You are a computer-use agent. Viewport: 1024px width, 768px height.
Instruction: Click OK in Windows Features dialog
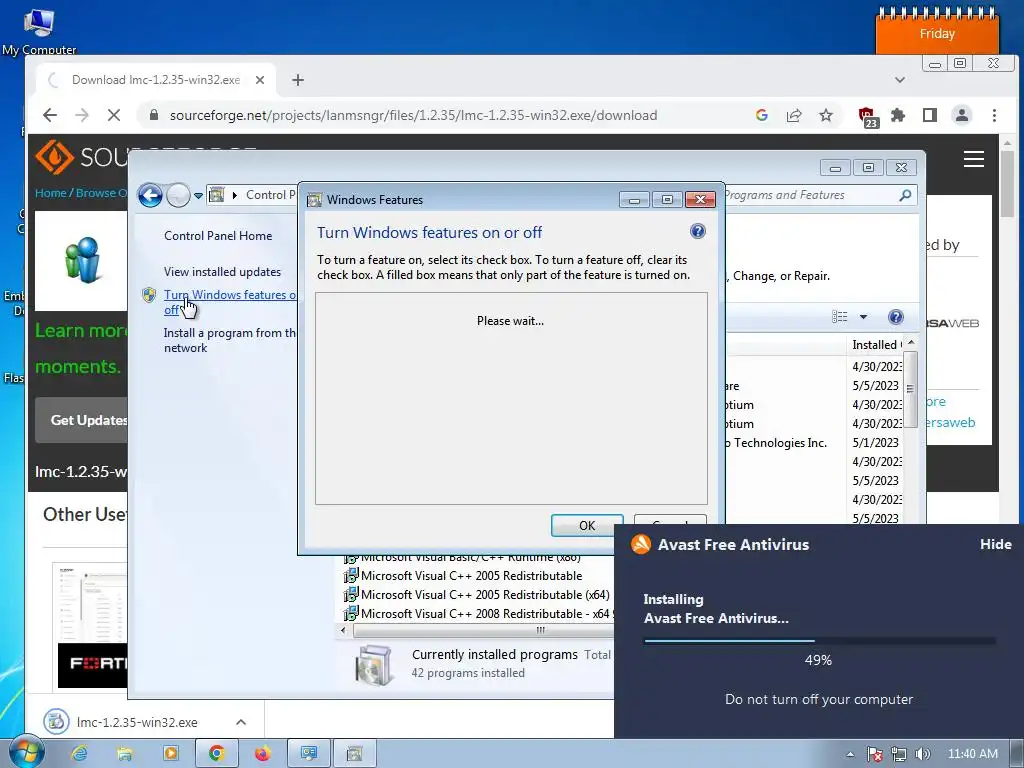click(586, 525)
